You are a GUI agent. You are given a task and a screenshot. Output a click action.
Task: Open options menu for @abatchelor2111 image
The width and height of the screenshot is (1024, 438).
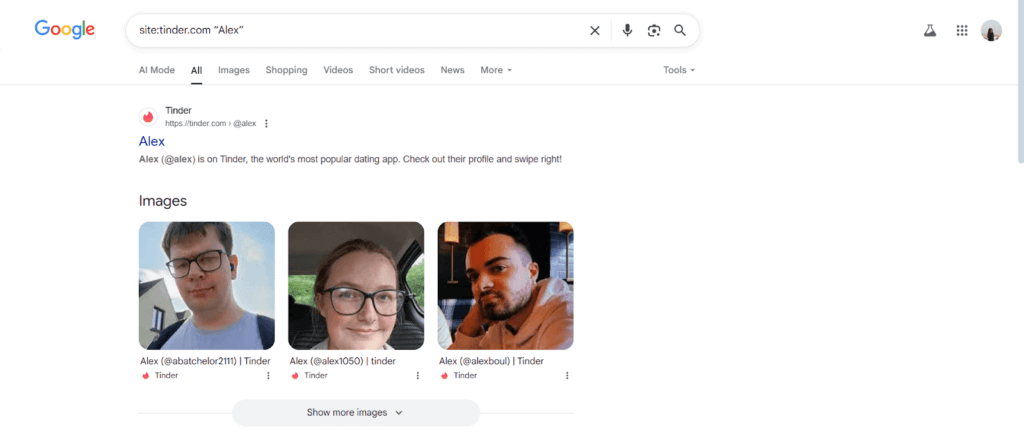(268, 375)
